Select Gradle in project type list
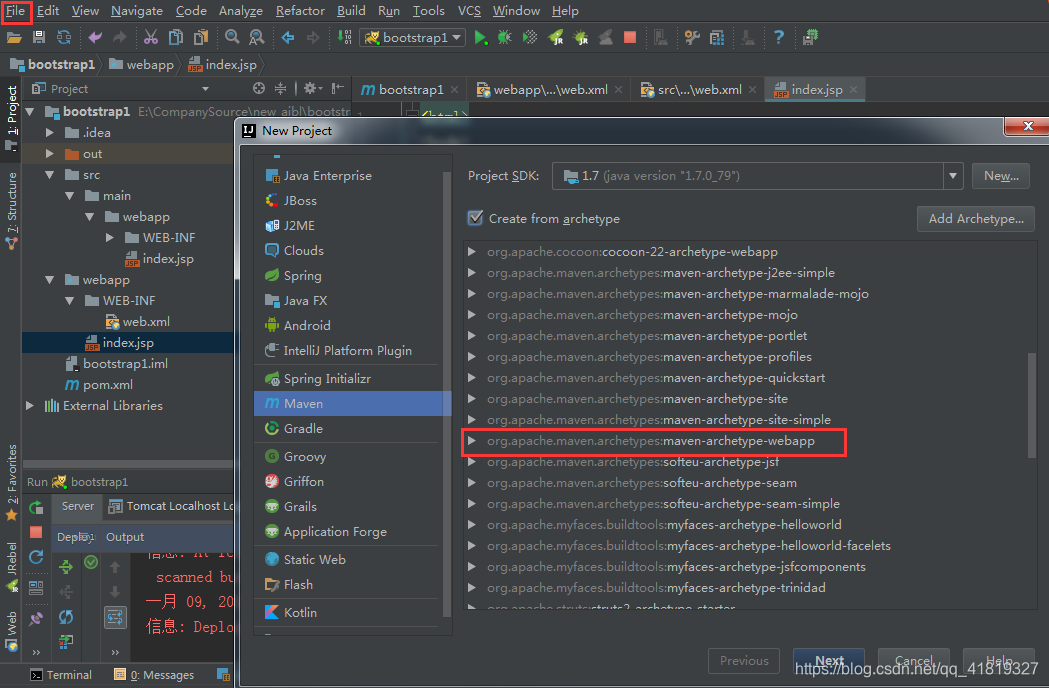 [353, 428]
